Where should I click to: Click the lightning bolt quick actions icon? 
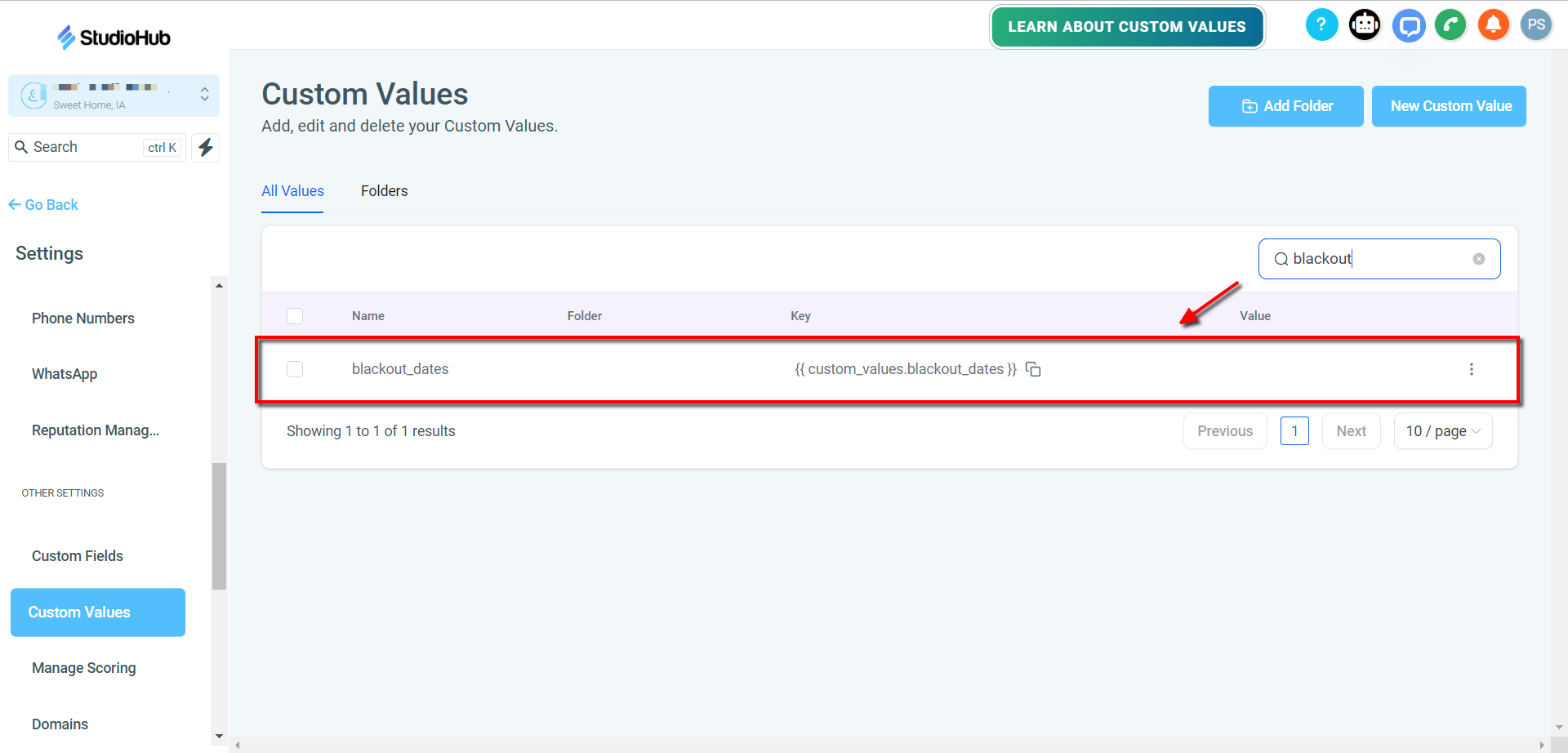206,147
